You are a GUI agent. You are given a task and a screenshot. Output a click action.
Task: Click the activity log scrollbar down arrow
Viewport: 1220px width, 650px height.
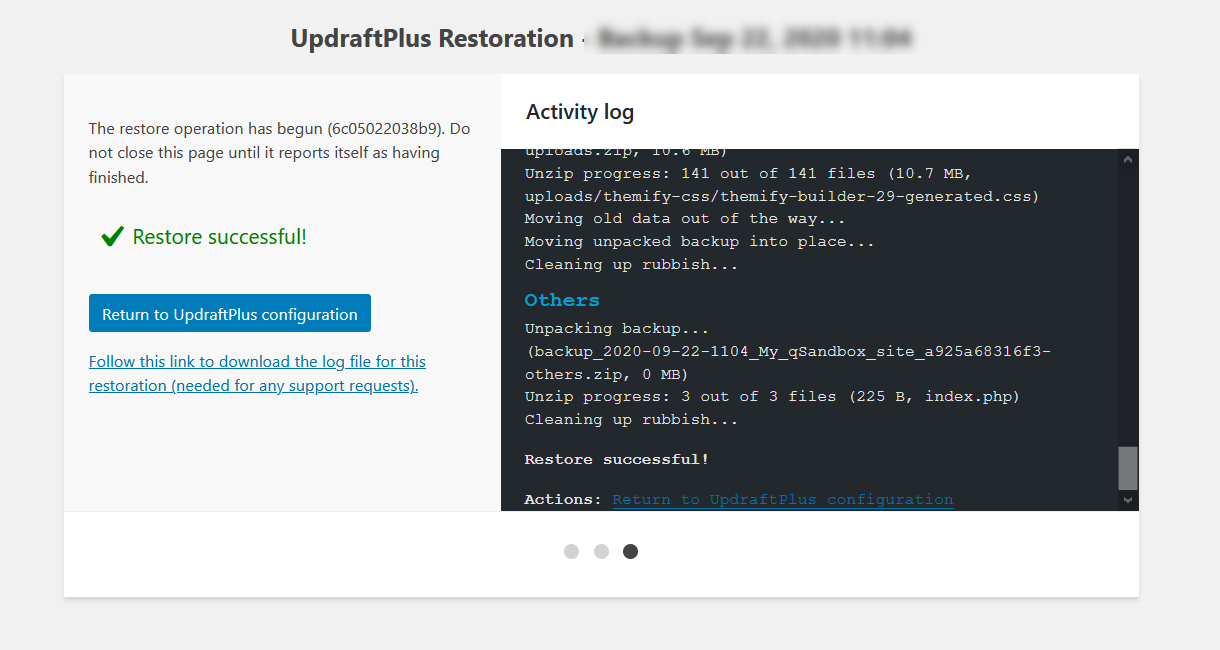click(x=1128, y=500)
